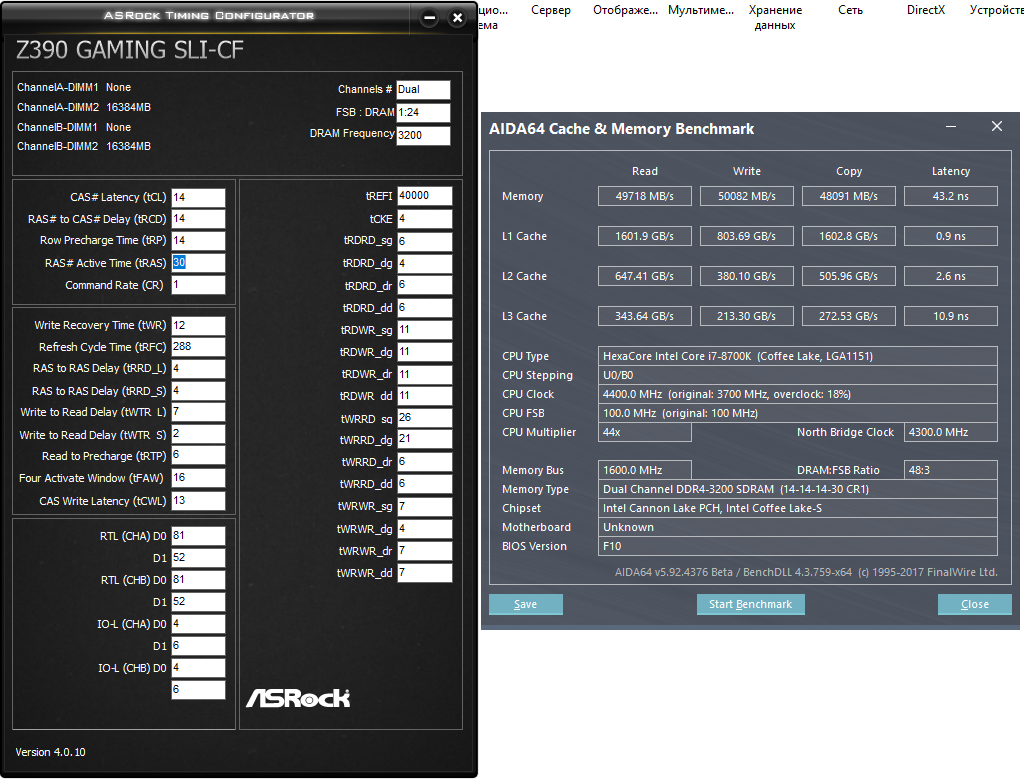This screenshot has width=1024, height=784.
Task: Open the Отображе... menu item
Action: (x=625, y=10)
